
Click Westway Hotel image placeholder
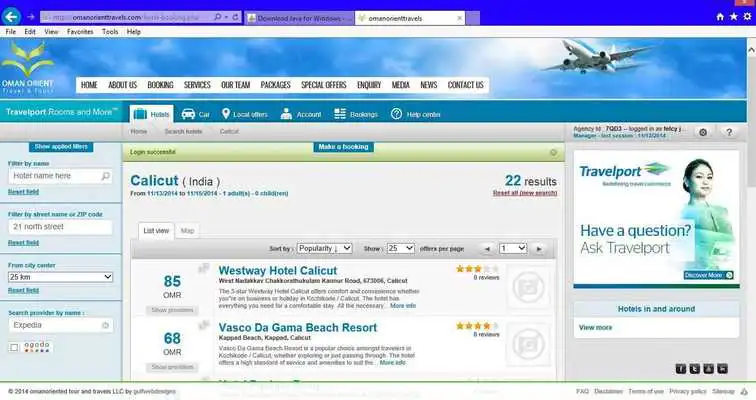tap(528, 288)
